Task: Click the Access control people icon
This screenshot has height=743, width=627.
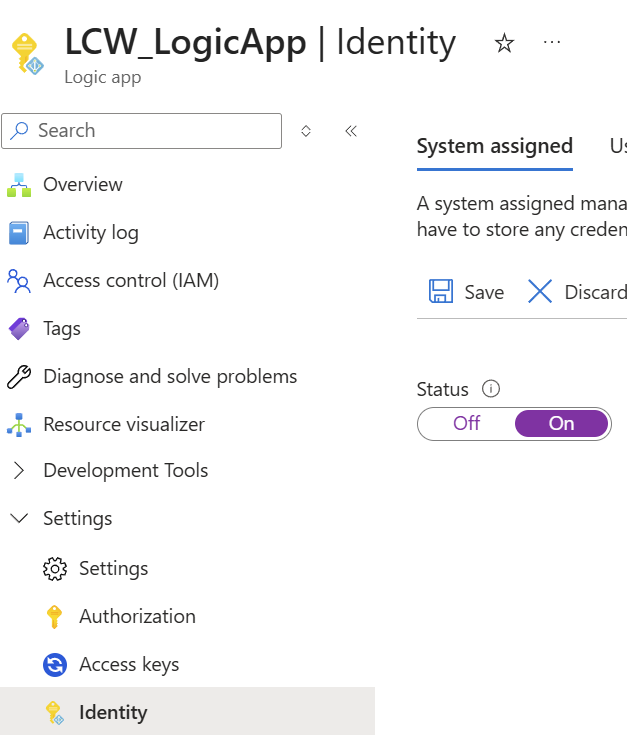Action: coord(19,281)
